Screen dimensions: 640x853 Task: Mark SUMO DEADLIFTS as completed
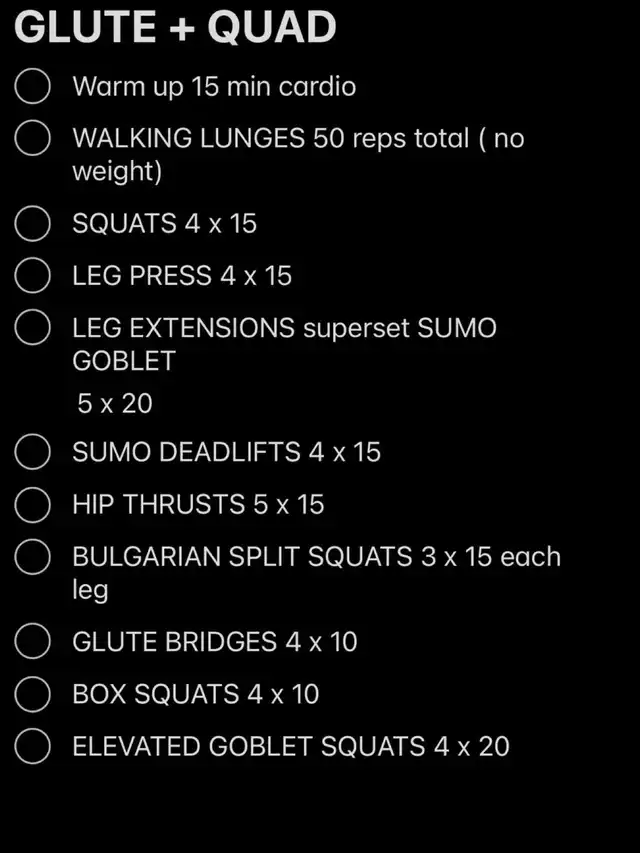(x=33, y=452)
